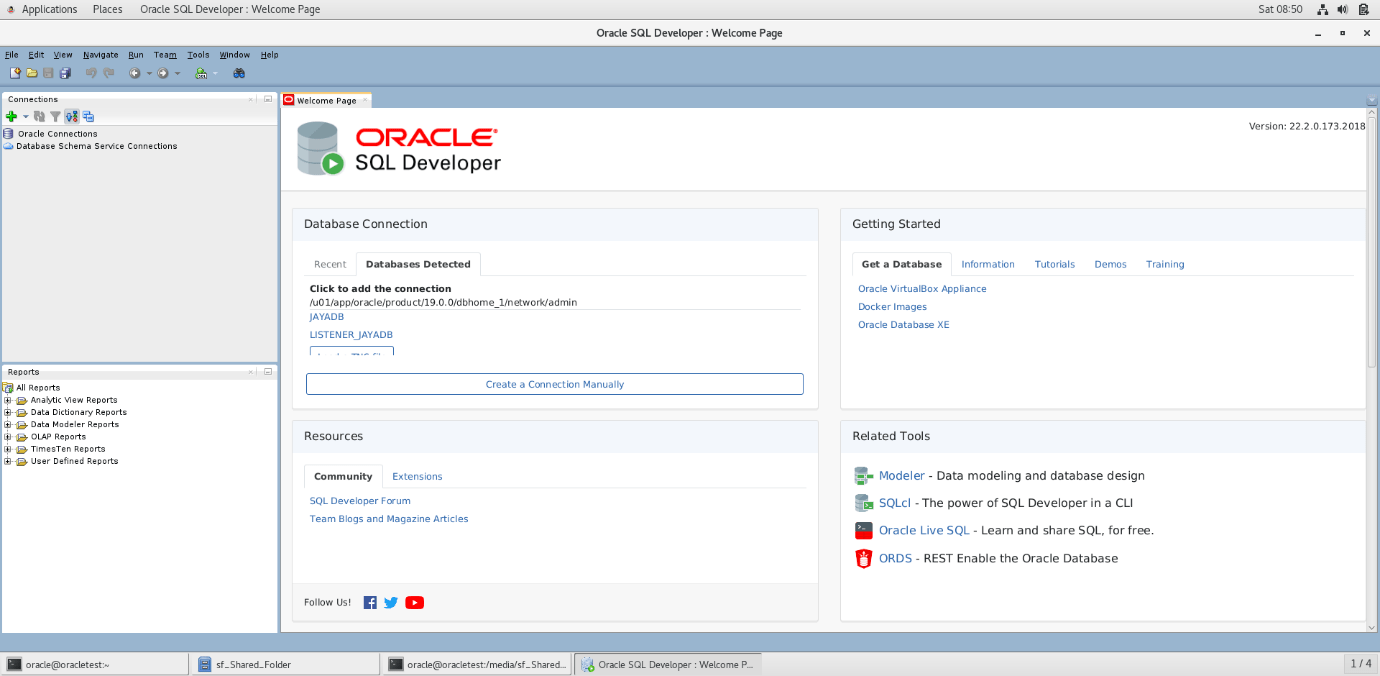The image size is (1380, 676).
Task: Click the Search binoculars icon in the toolbar
Action: pos(239,73)
